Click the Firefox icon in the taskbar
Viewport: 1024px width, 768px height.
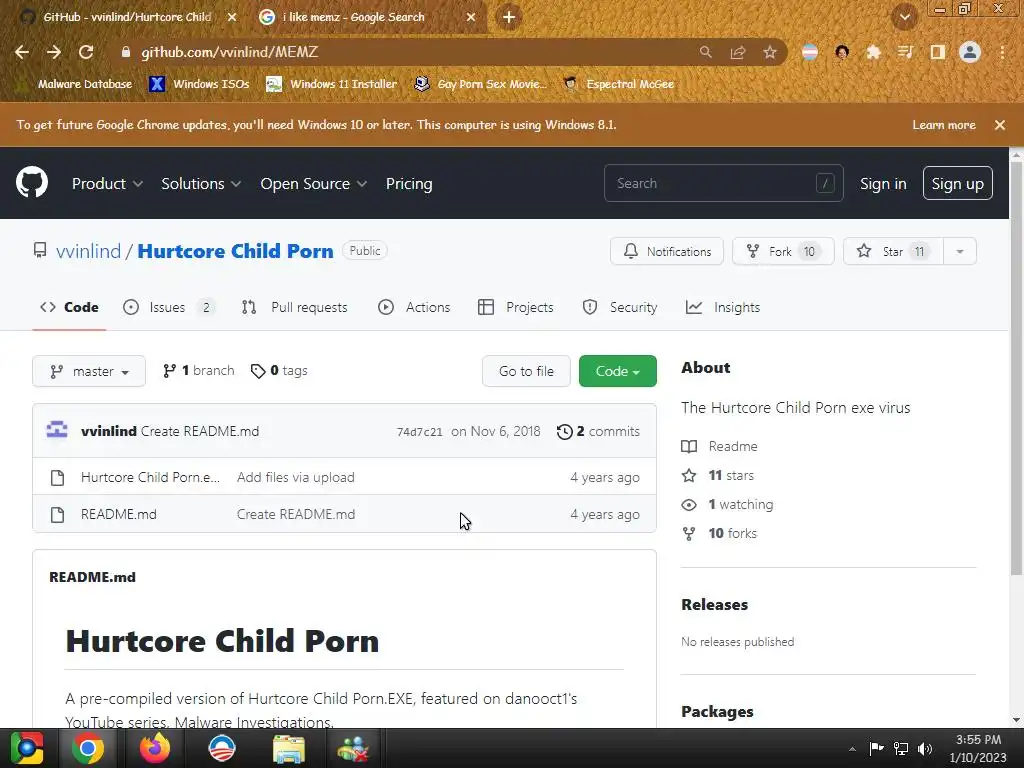pos(155,748)
